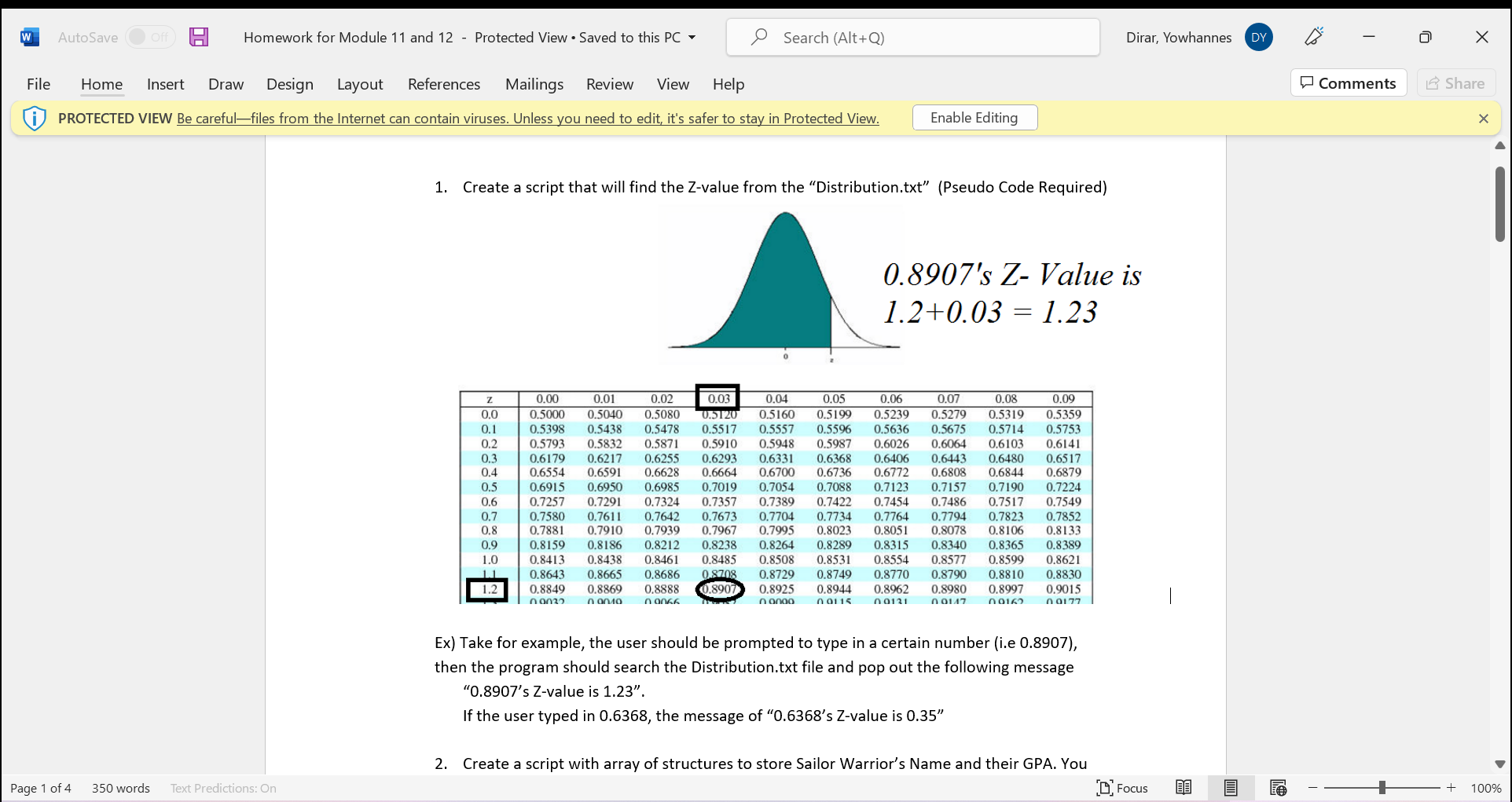Image resolution: width=1512 pixels, height=802 pixels.
Task: Save the document using the Save icon
Action: coord(199,37)
